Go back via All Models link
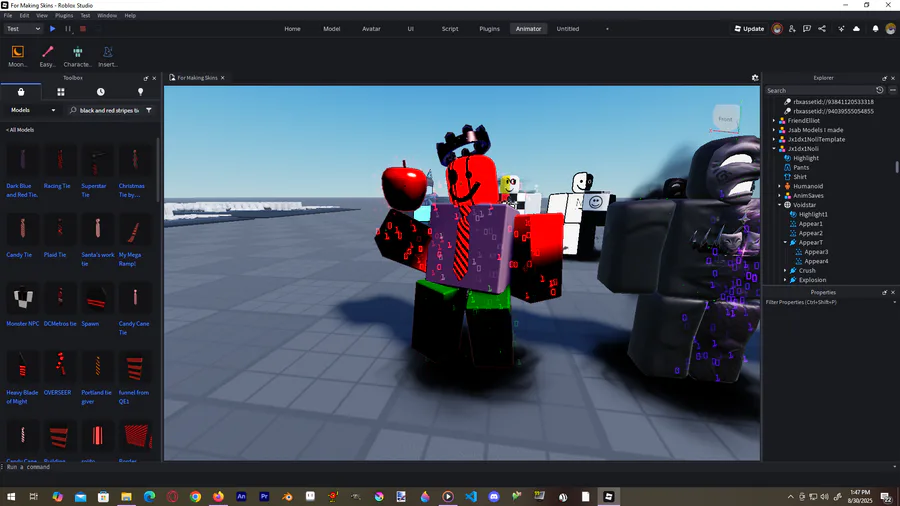 20,130
